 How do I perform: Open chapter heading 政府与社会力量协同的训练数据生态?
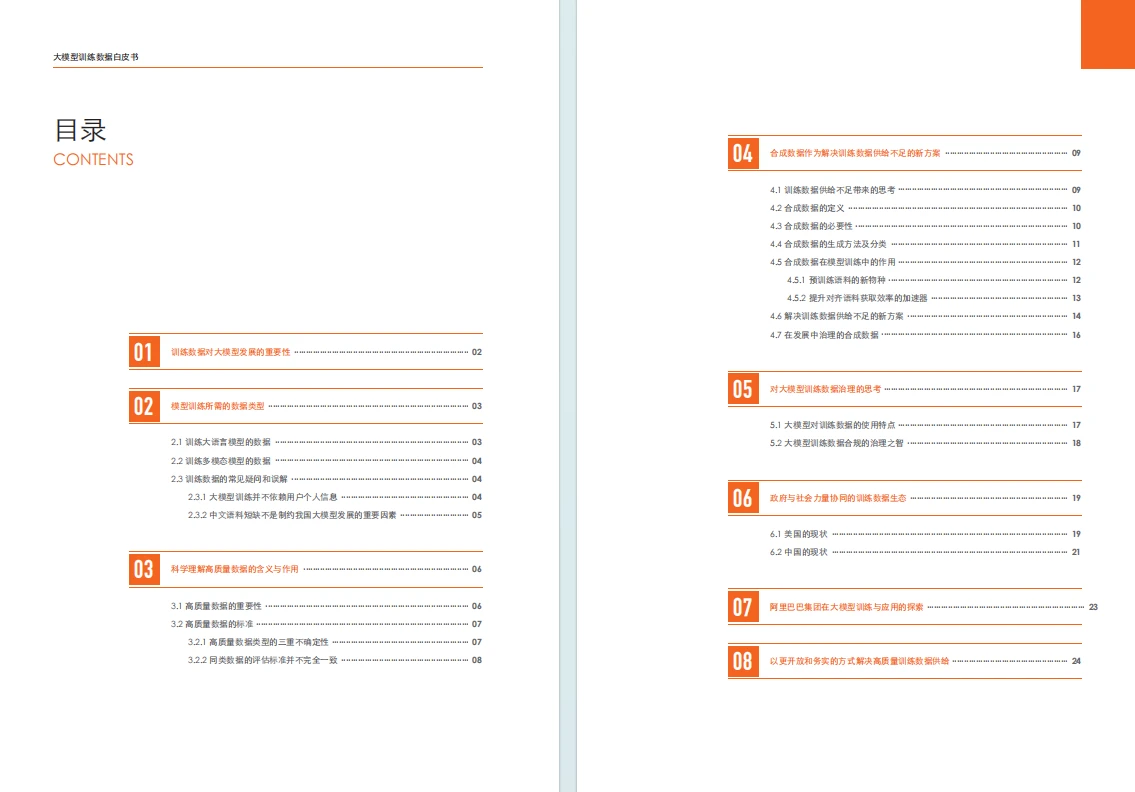(837, 498)
